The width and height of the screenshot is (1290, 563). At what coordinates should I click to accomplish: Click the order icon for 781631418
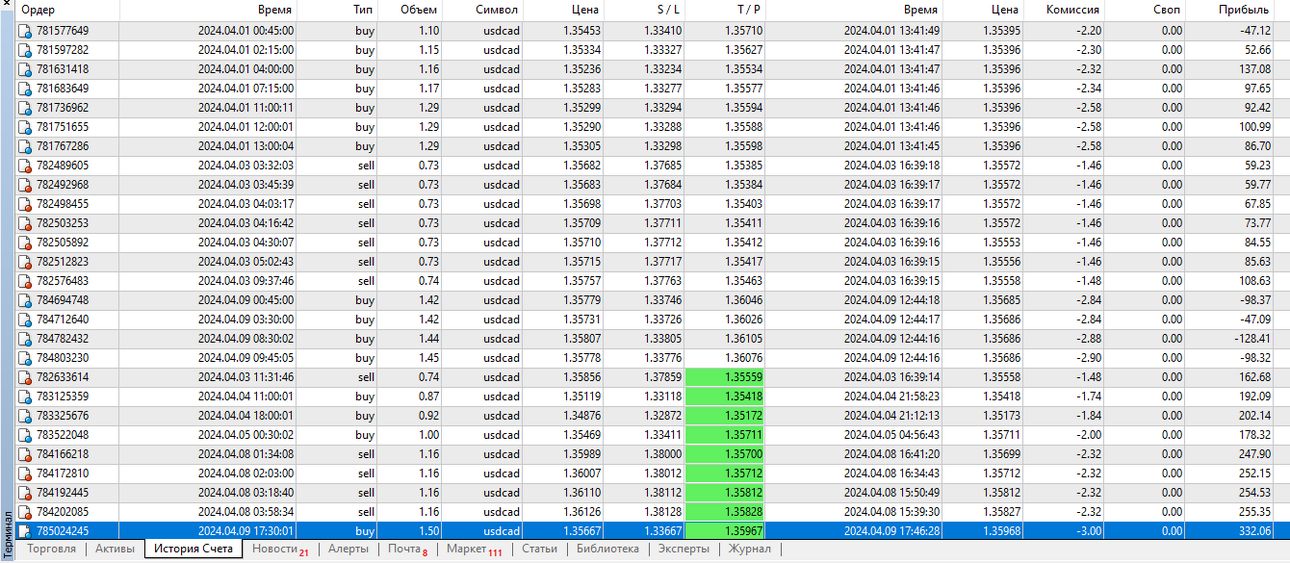26,69
